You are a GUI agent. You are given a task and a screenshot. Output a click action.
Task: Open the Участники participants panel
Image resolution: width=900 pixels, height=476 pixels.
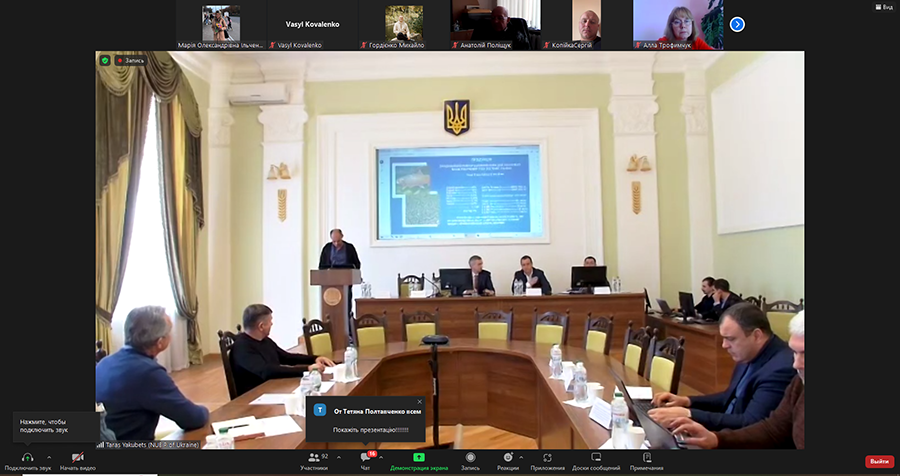314,460
